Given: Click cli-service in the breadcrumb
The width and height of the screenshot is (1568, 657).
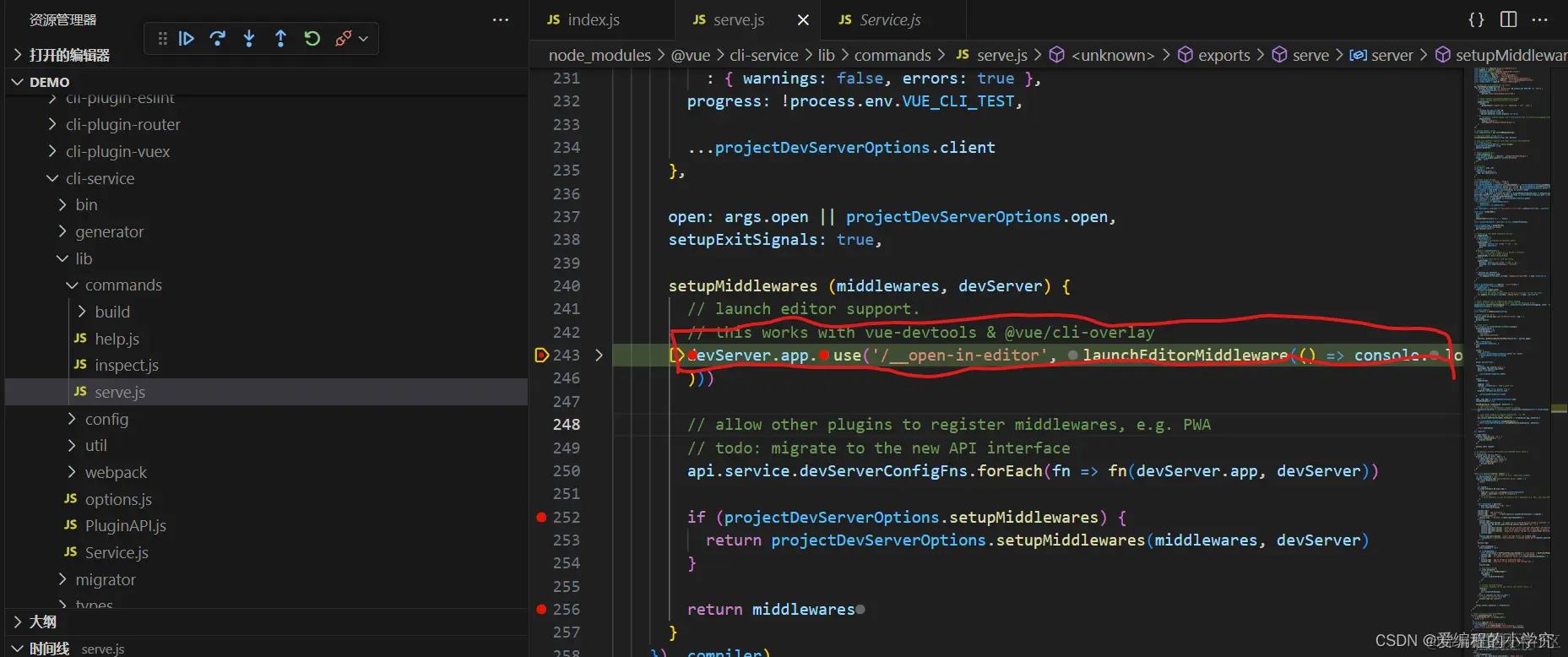Looking at the screenshot, I should click(763, 55).
